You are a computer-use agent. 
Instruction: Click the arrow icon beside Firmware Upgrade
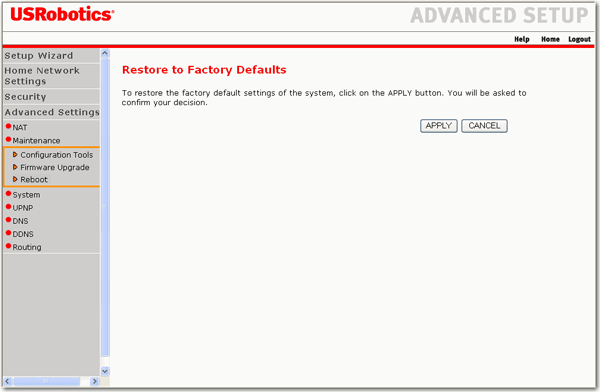pyautogui.click(x=15, y=167)
